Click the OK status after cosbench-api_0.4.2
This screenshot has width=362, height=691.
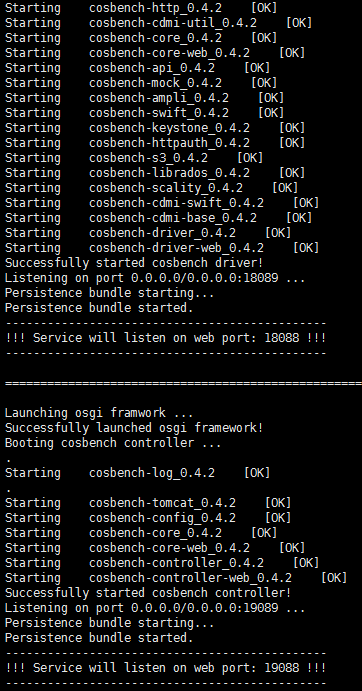pos(257,68)
